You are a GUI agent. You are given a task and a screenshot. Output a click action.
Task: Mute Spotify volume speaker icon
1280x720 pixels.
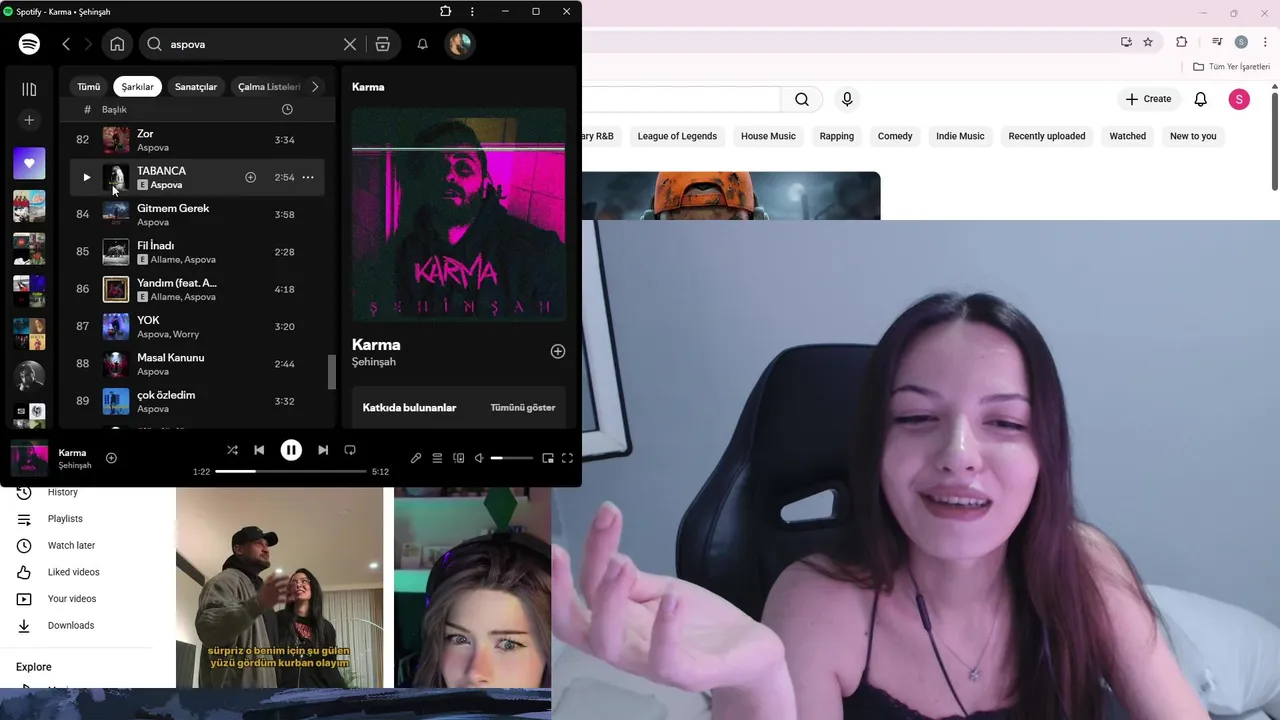[479, 458]
